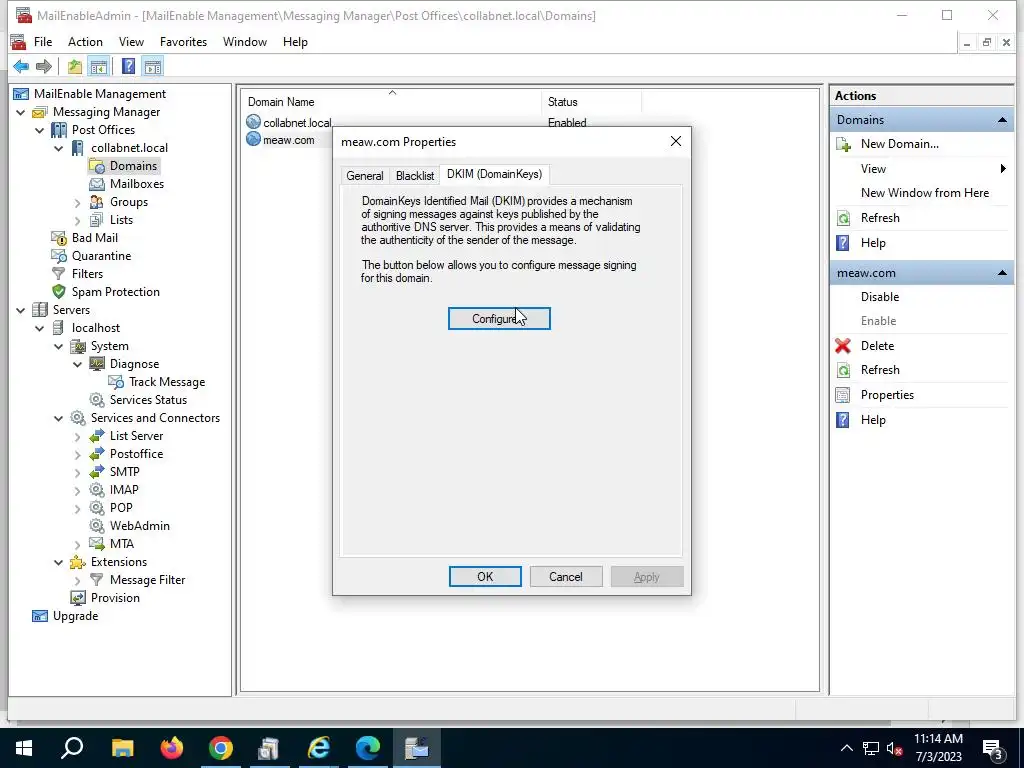
Task: Collapse Servers tree node
Action: 21,310
